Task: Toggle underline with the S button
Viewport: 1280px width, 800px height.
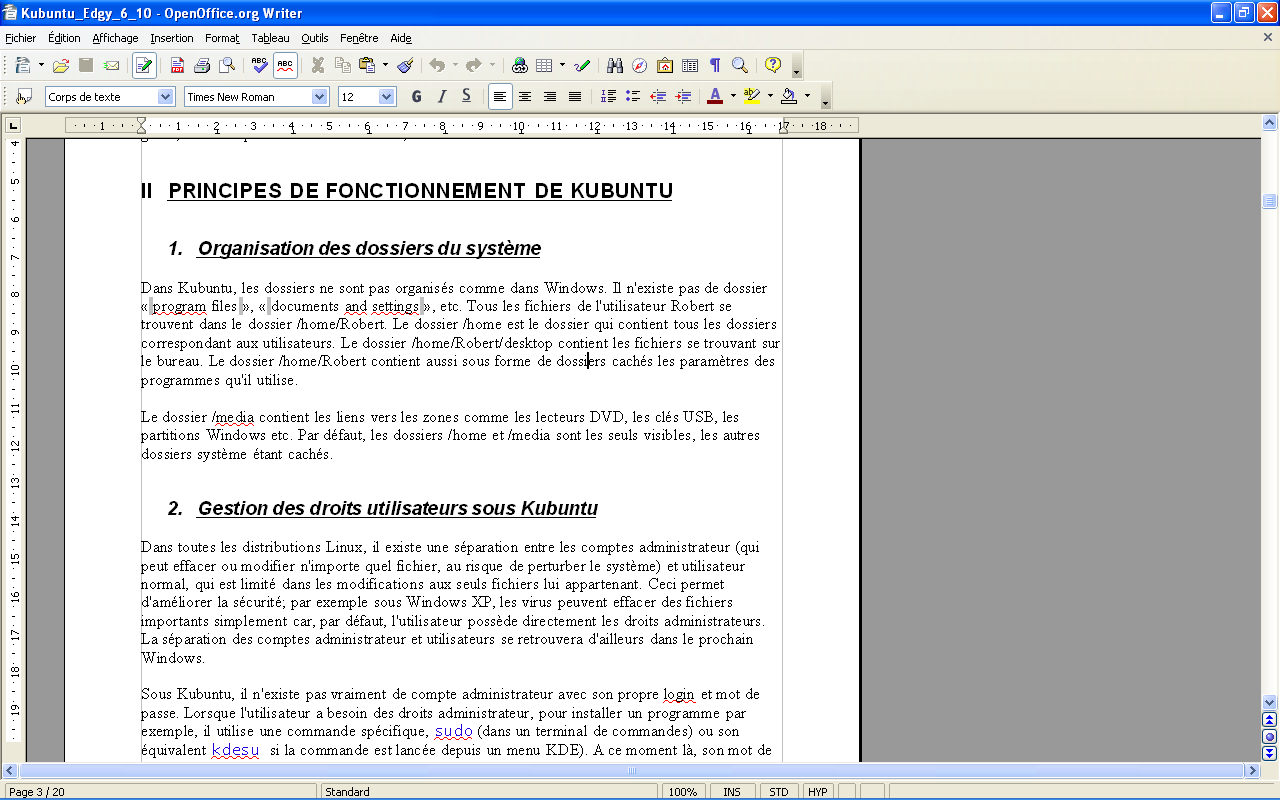Action: click(466, 96)
